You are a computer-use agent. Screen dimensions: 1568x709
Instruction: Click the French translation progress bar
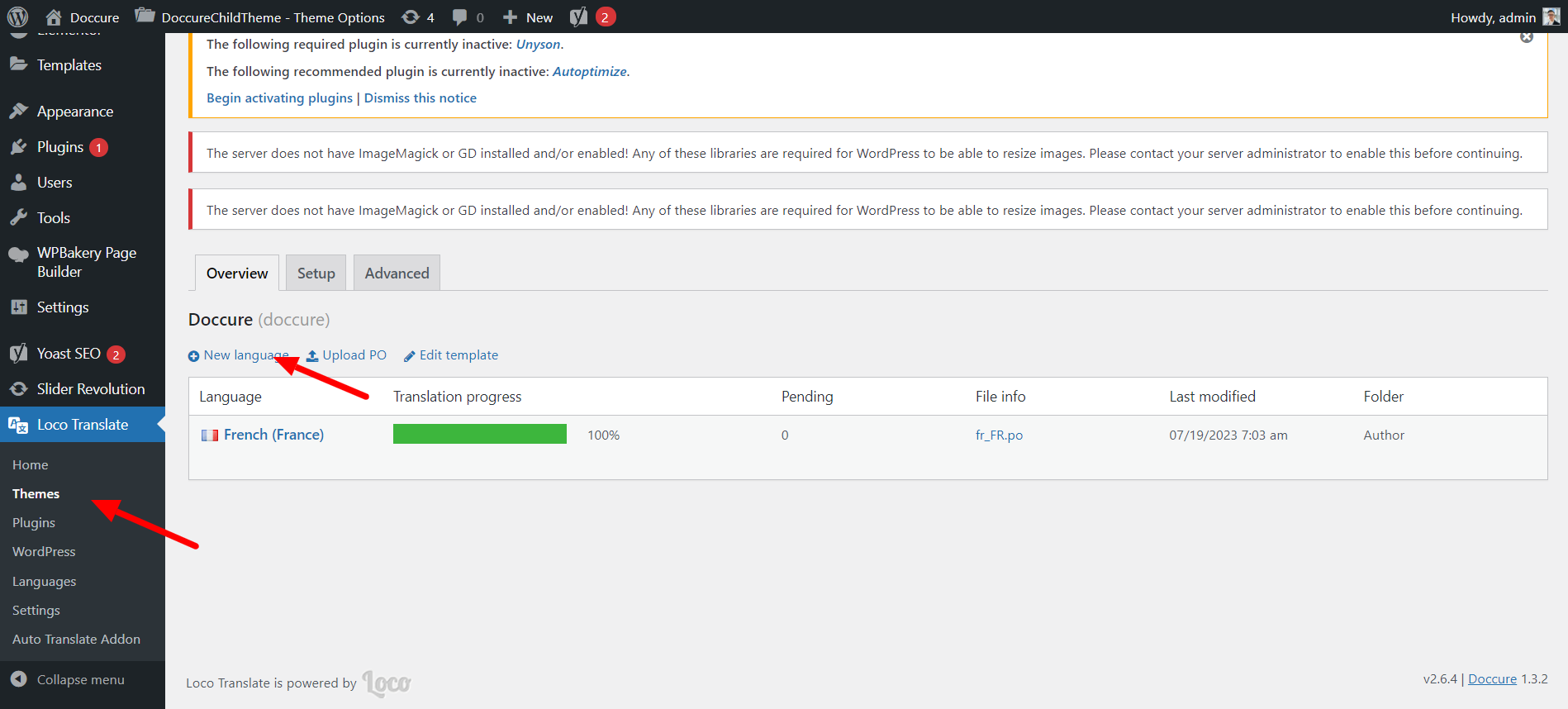pos(479,435)
